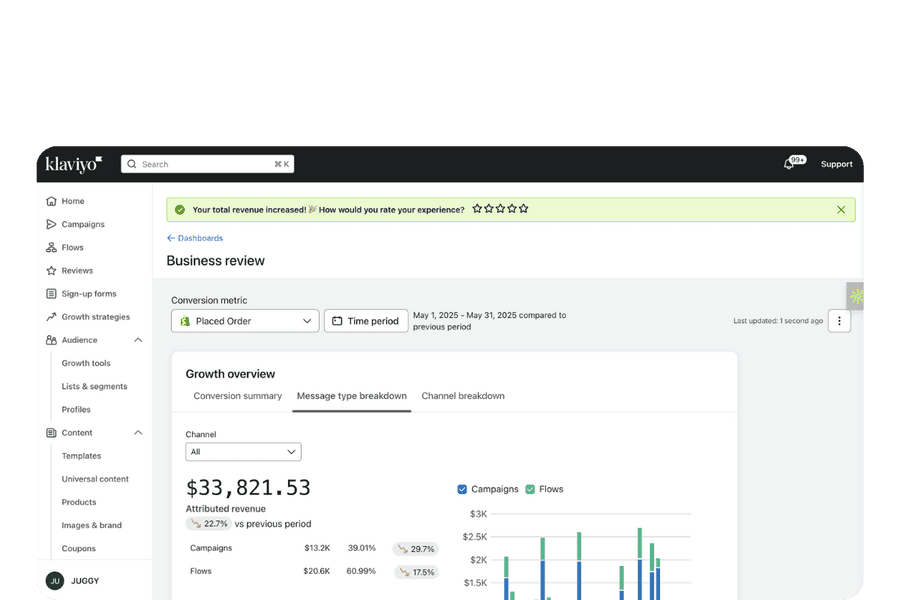Click the 22.7% vs previous period badge
Image resolution: width=900 pixels, height=600 pixels.
pyautogui.click(x=209, y=524)
